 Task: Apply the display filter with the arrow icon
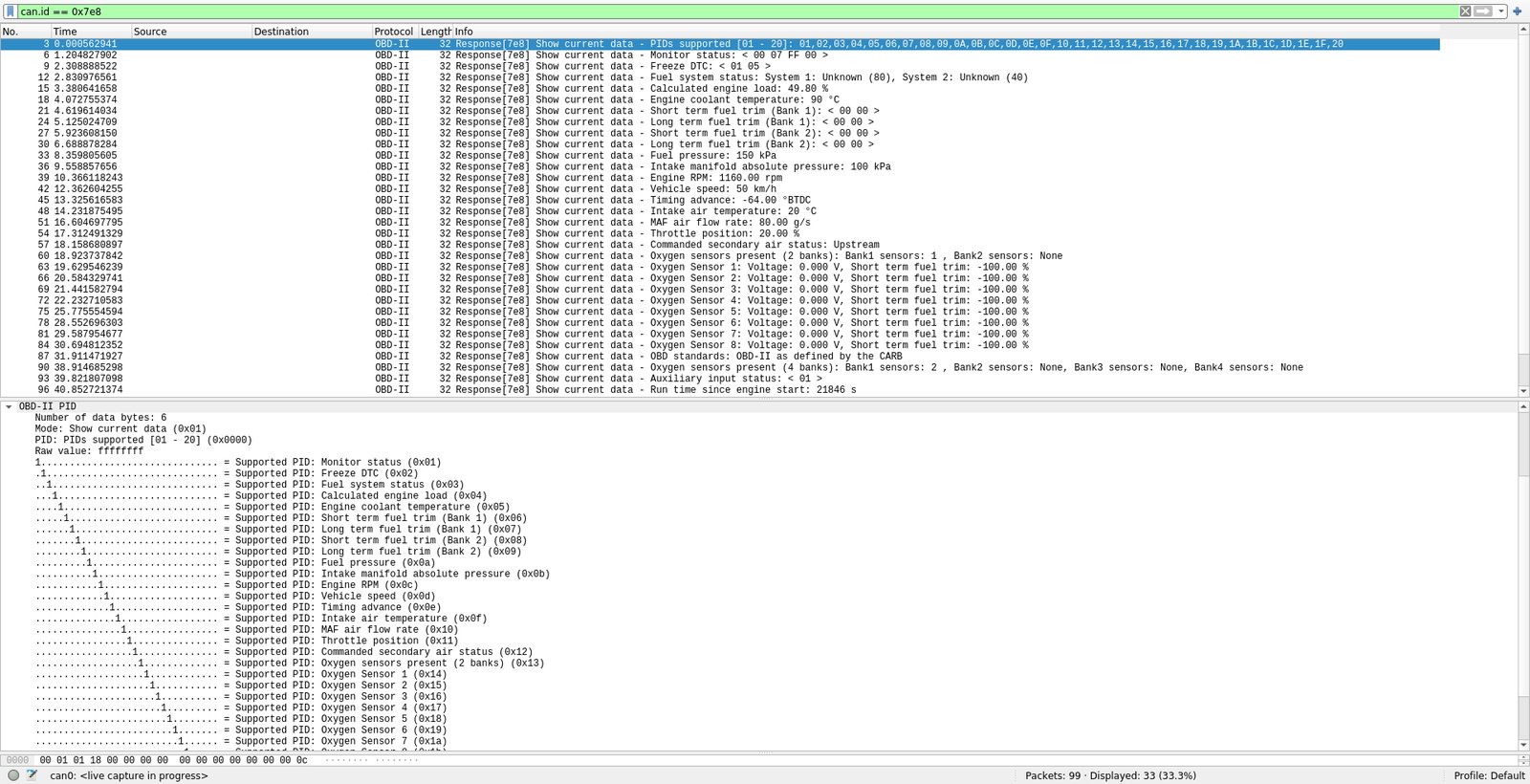pyautogui.click(x=1483, y=11)
